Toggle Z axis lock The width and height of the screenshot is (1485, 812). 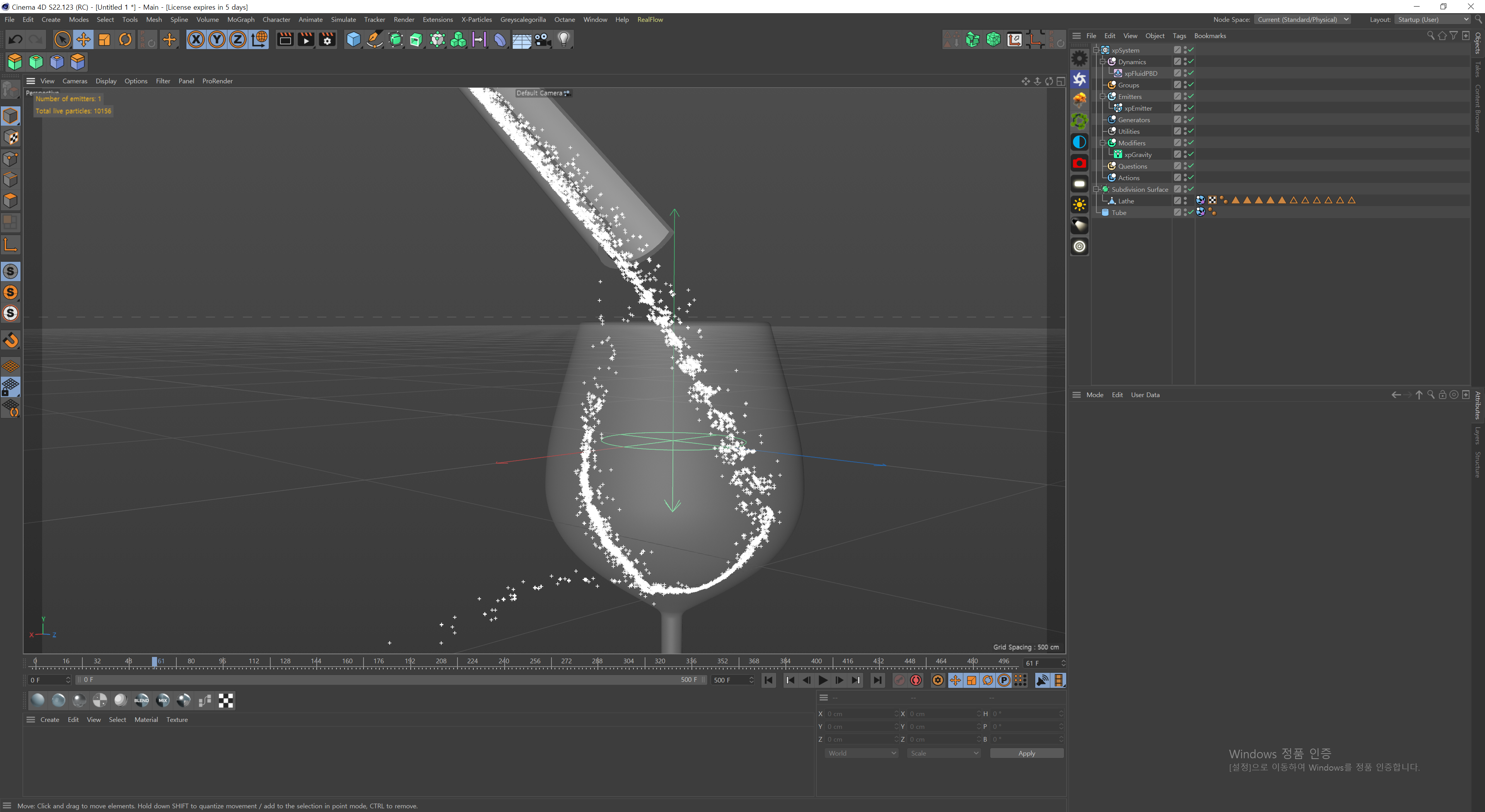coord(237,40)
